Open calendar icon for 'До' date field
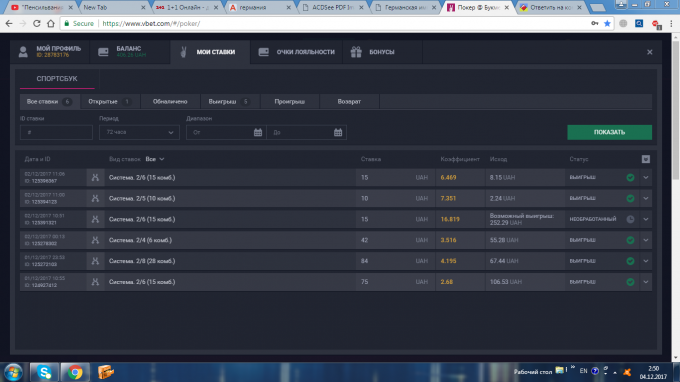 click(338, 132)
